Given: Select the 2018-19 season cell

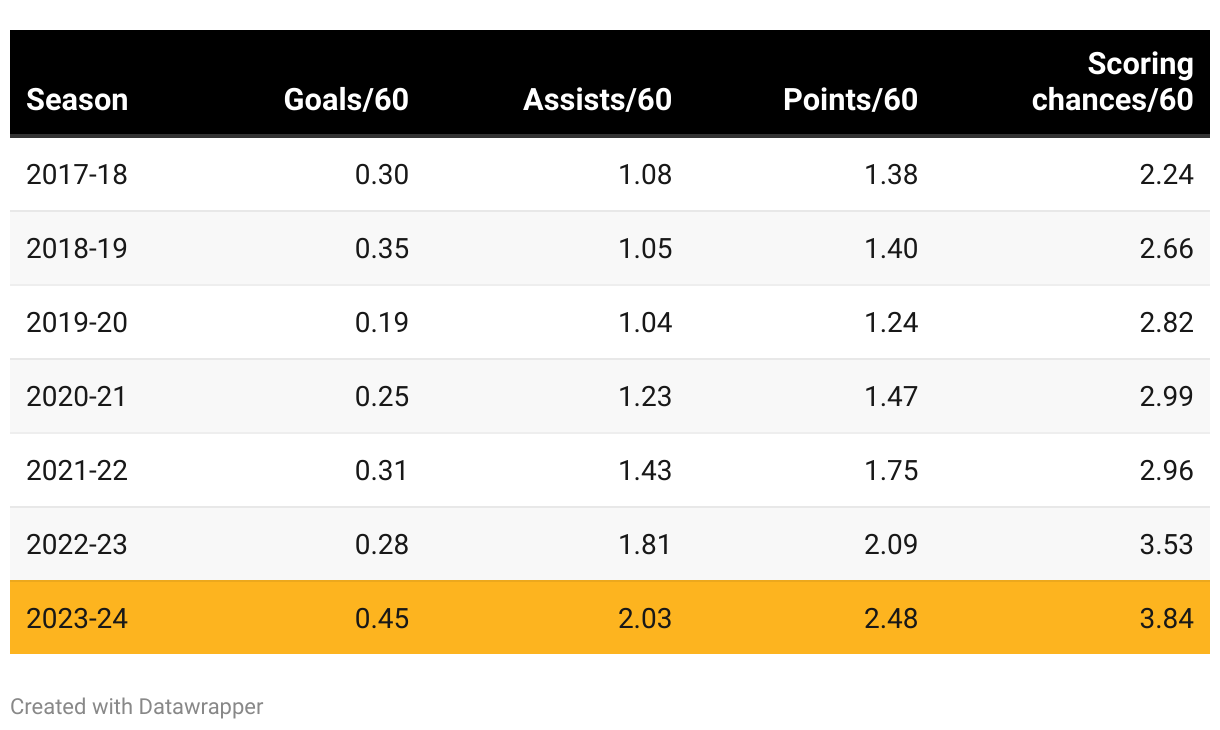Looking at the screenshot, I should point(77,249).
